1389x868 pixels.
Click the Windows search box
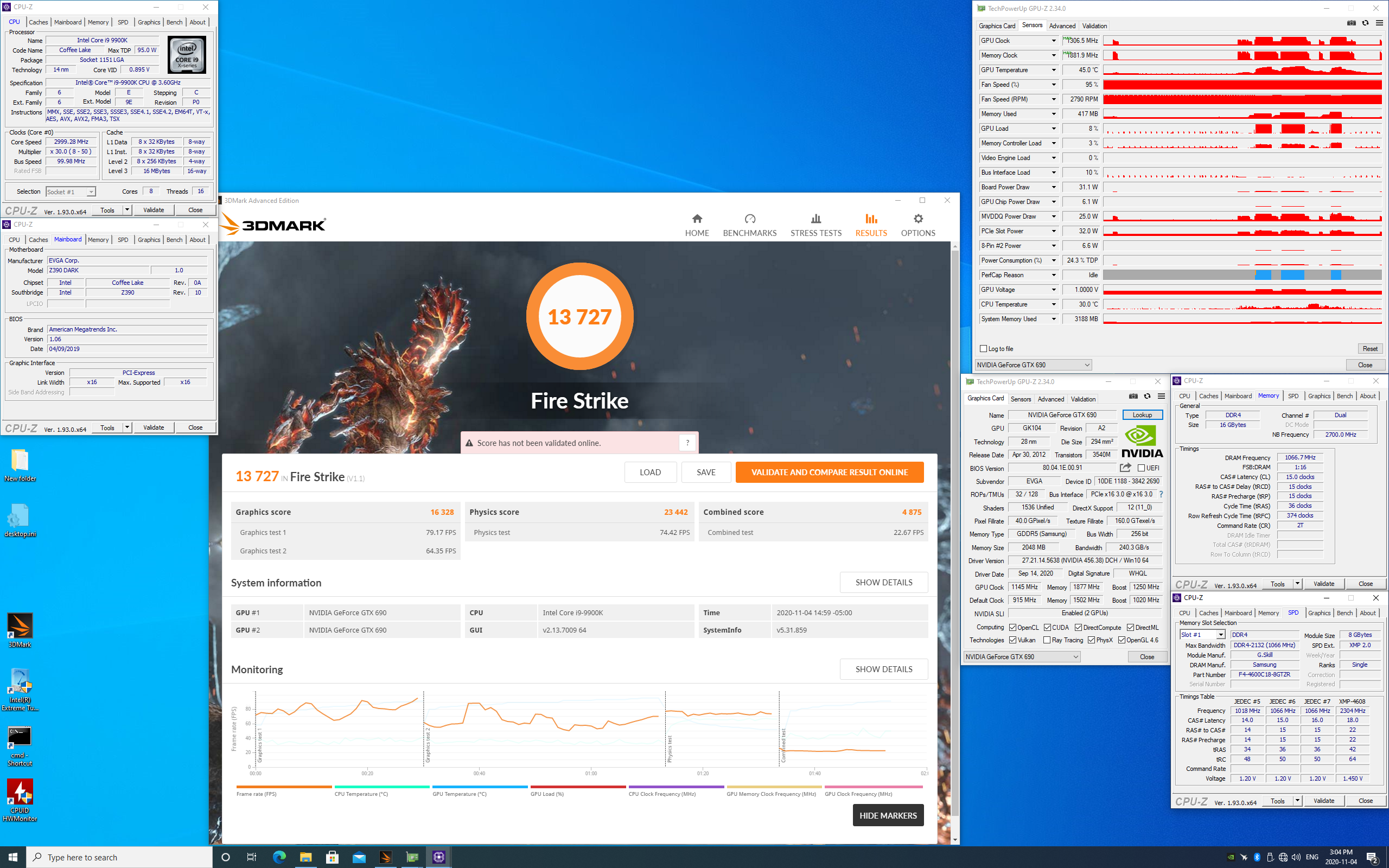pos(119,857)
